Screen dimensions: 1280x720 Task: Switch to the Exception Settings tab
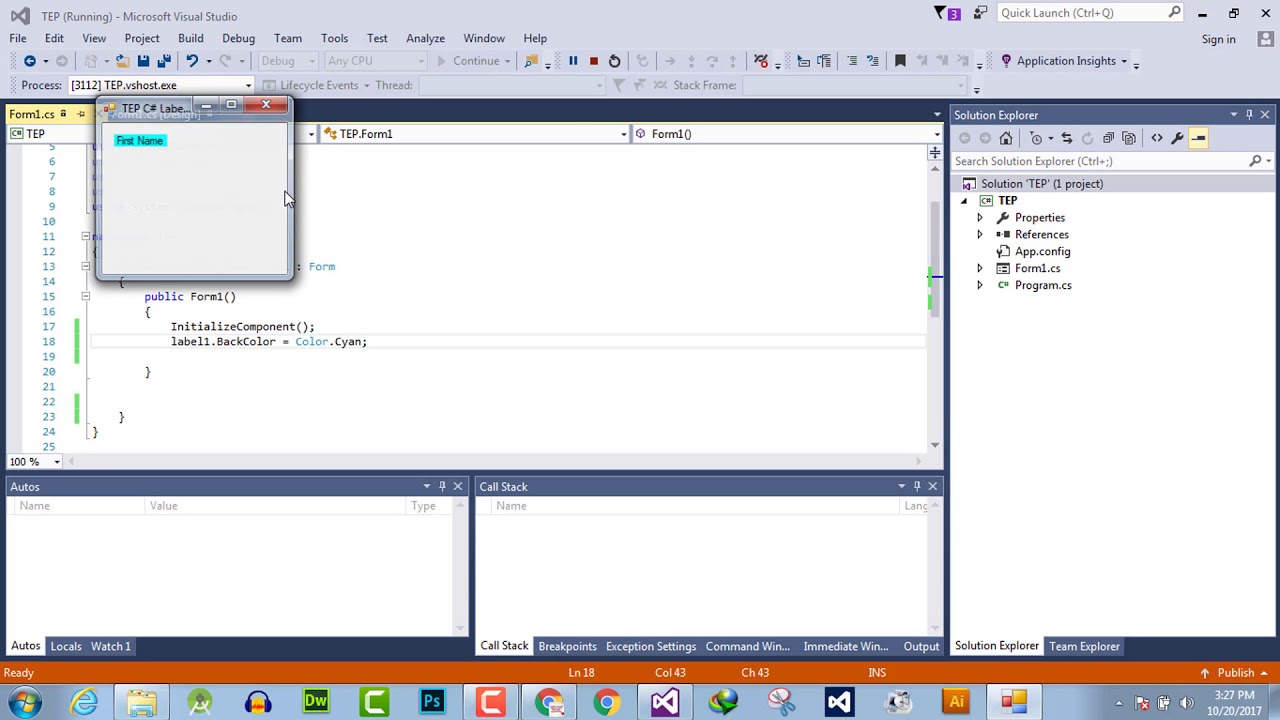point(650,646)
